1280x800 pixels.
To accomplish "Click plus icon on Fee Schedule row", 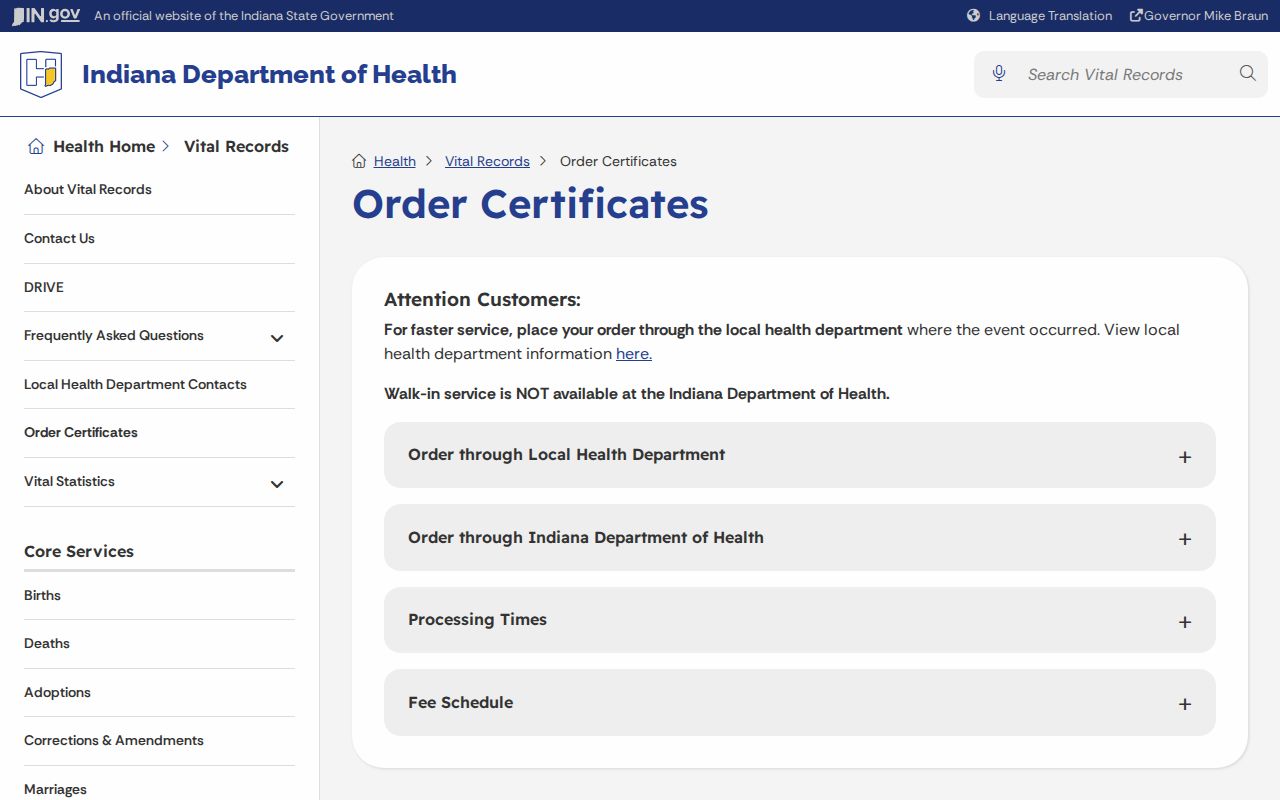I will (x=1185, y=704).
